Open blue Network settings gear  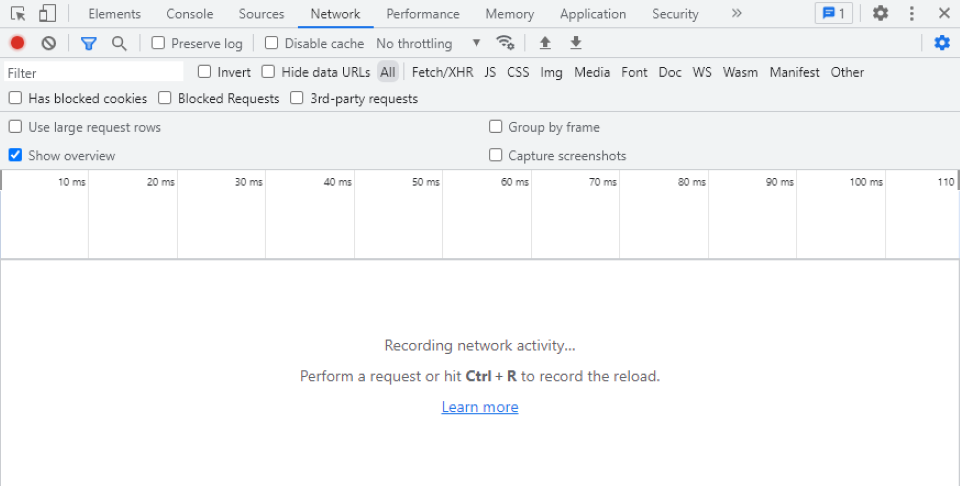[x=941, y=43]
